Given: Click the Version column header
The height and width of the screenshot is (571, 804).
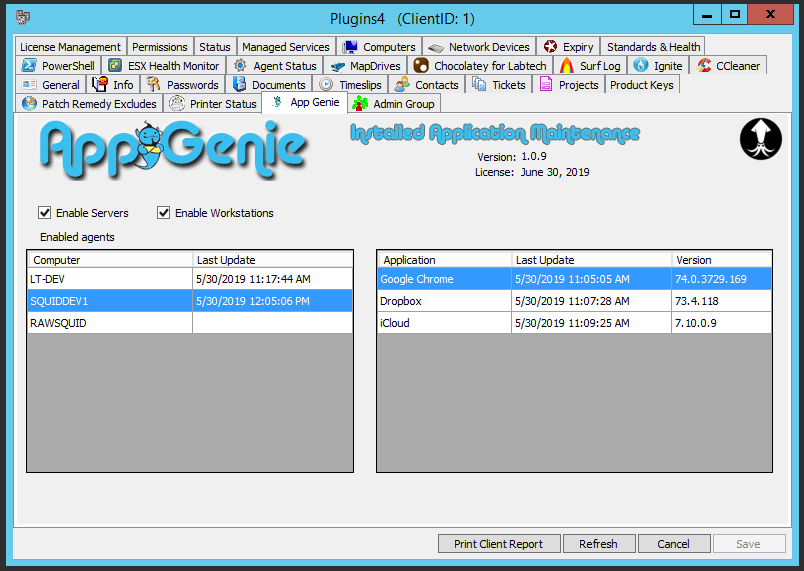Looking at the screenshot, I should 721,260.
